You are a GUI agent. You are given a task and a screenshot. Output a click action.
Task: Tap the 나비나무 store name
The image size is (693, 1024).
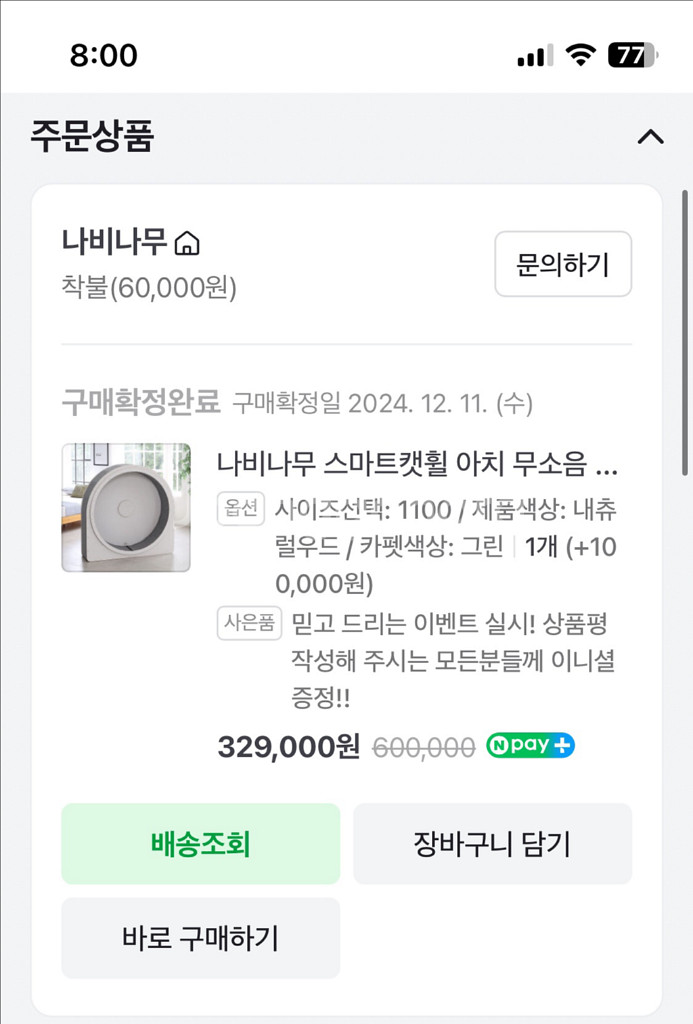[114, 242]
